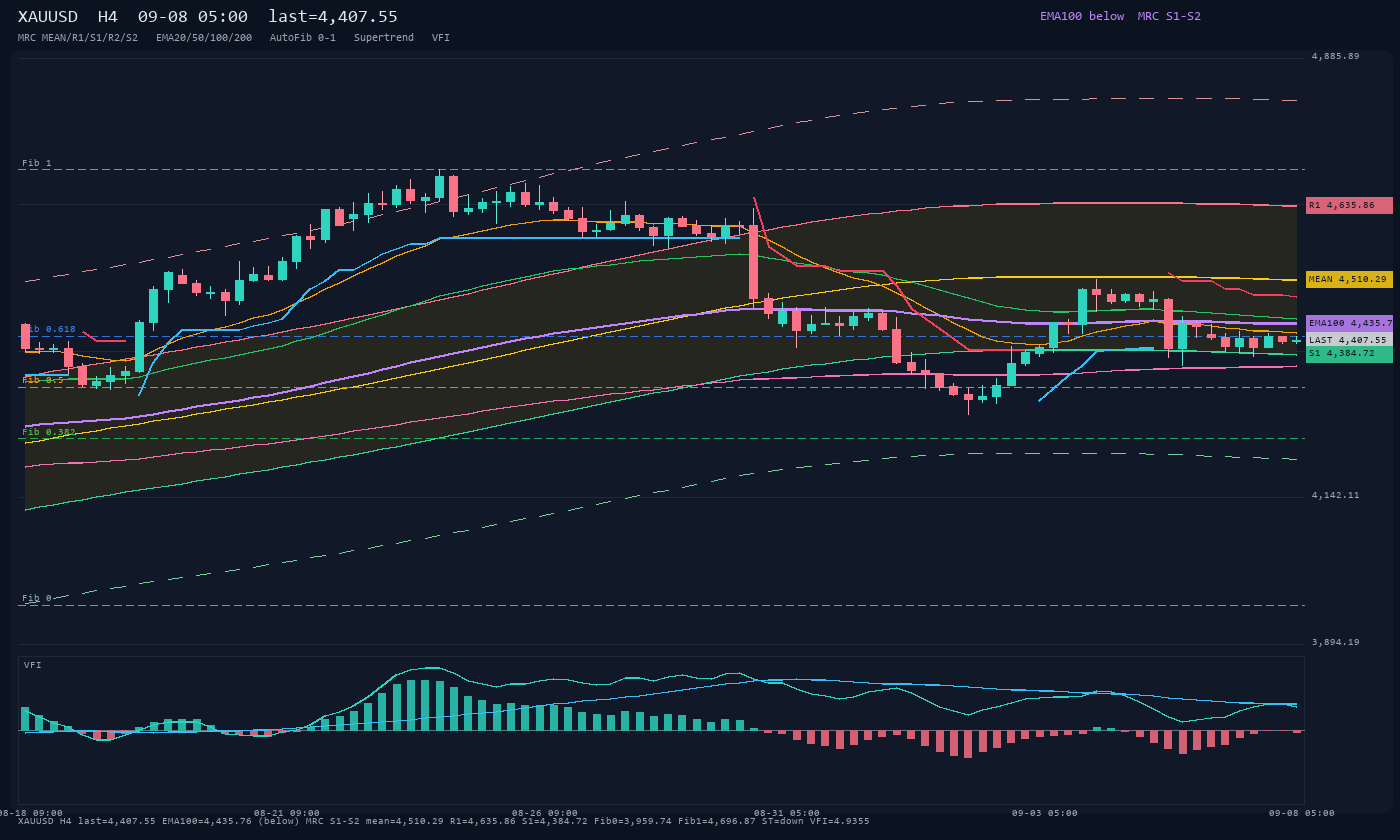Image resolution: width=1400 pixels, height=840 pixels.
Task: Click the AutoFib 0-1 legend entry
Action: tap(303, 38)
